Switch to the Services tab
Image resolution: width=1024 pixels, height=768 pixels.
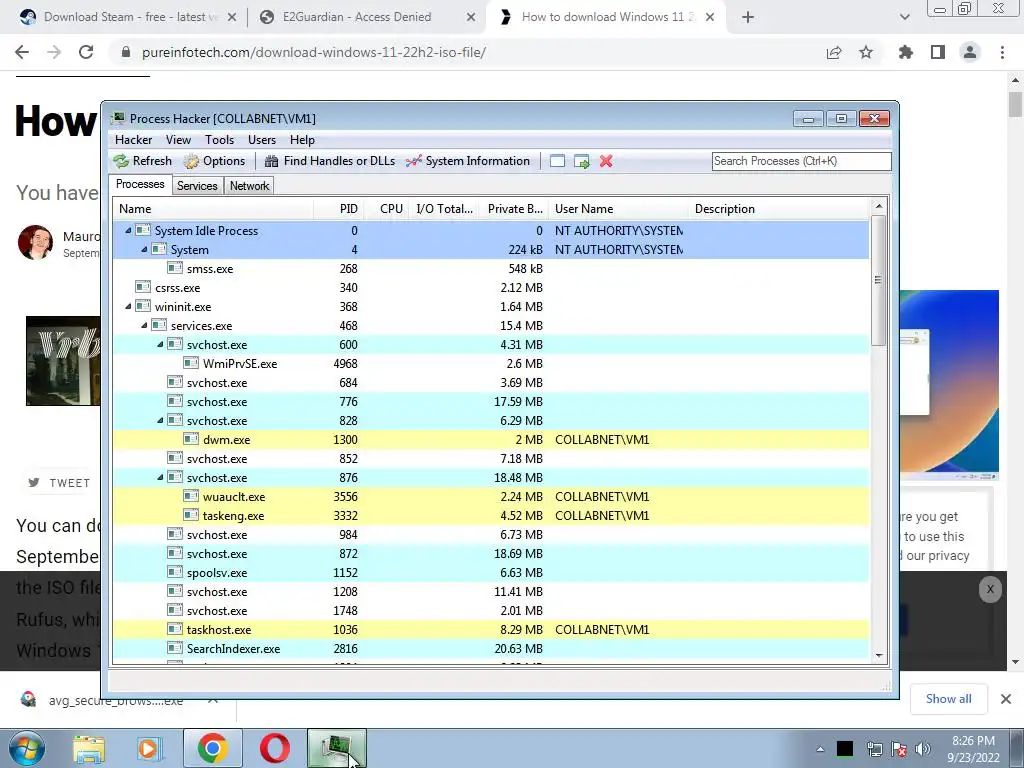click(197, 186)
